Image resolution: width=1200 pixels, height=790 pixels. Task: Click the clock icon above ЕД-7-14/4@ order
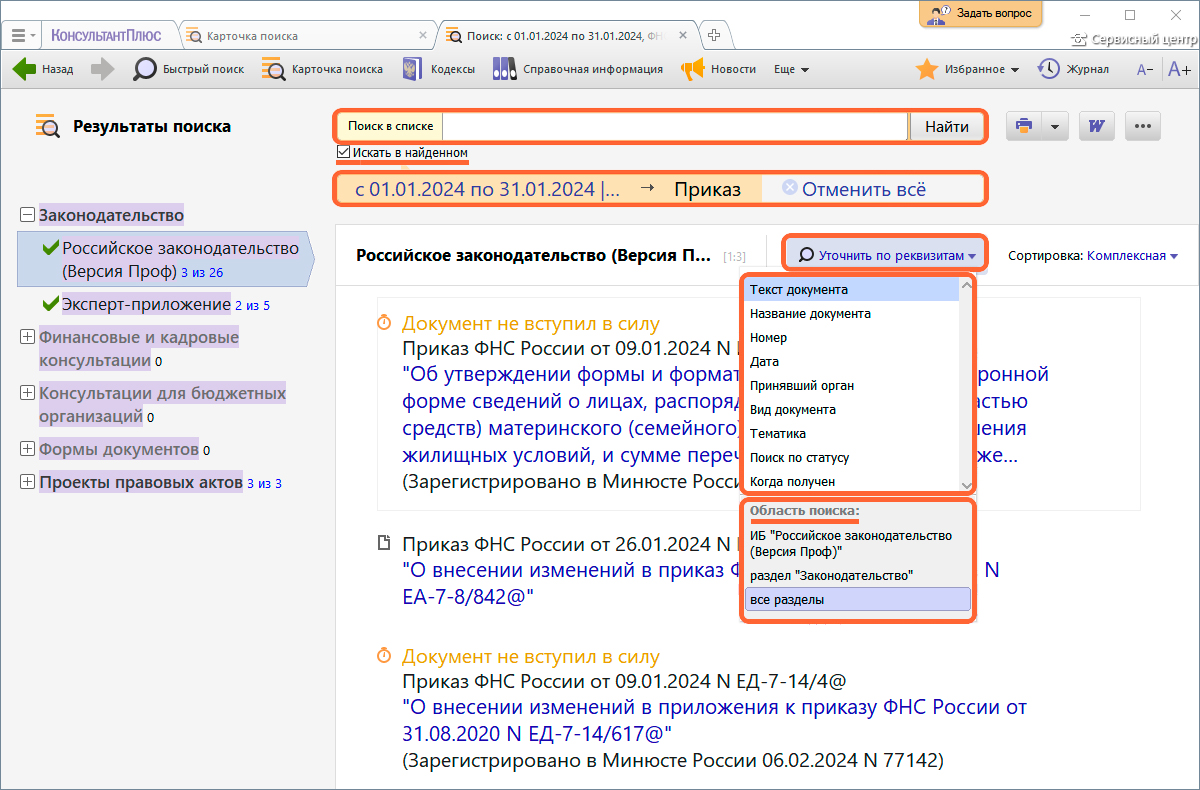tap(383, 656)
